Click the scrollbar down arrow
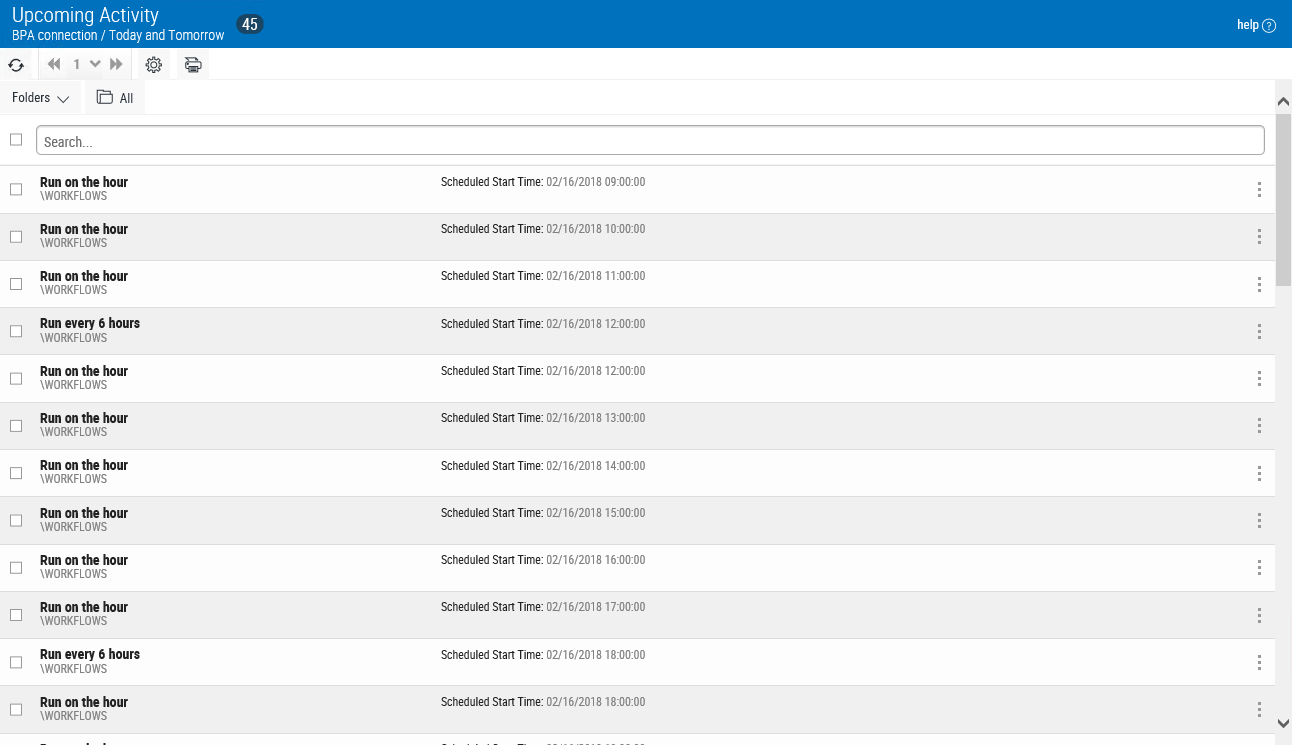The image size is (1292, 745). pos(1283,723)
